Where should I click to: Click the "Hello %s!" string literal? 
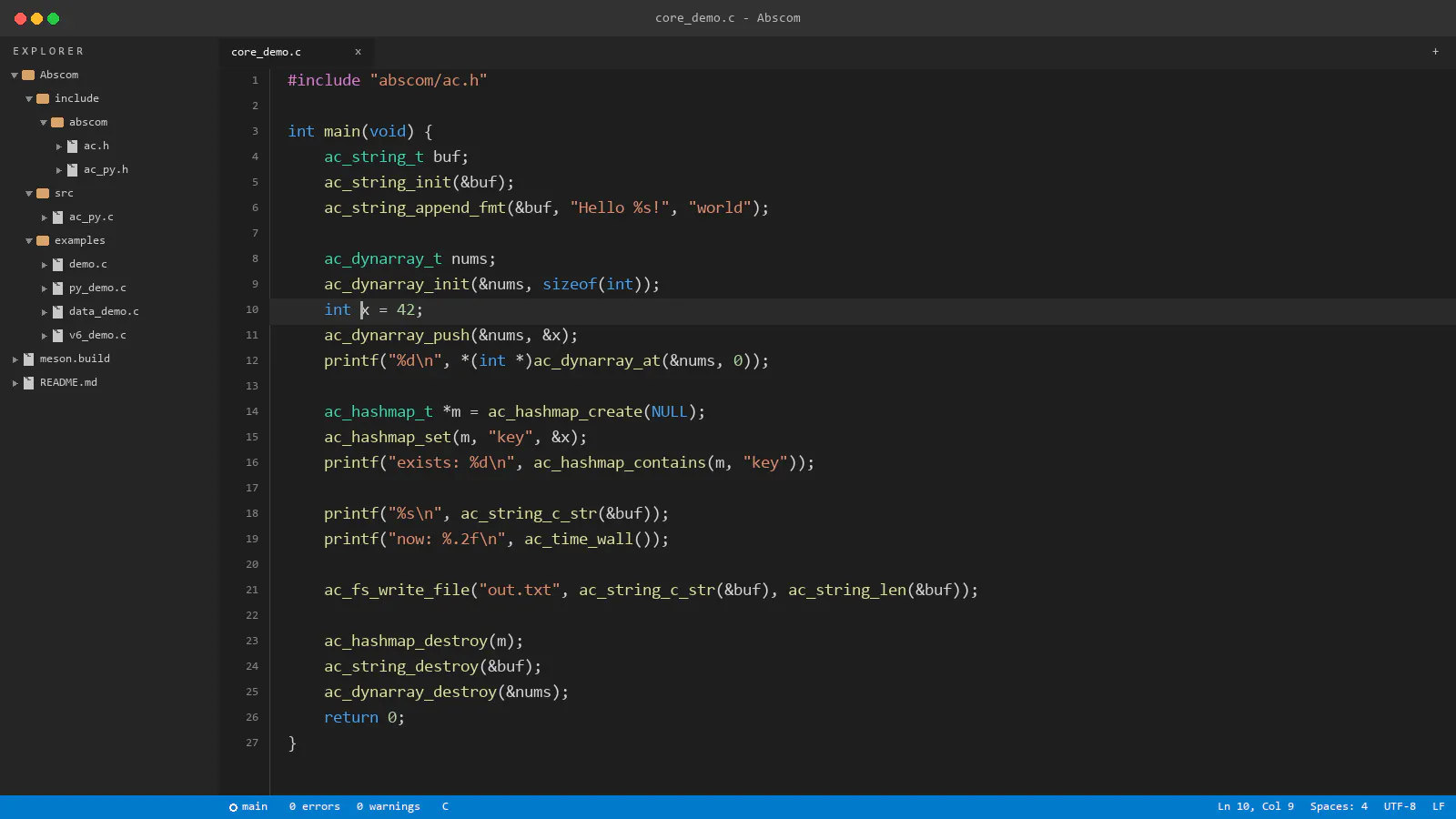(620, 207)
